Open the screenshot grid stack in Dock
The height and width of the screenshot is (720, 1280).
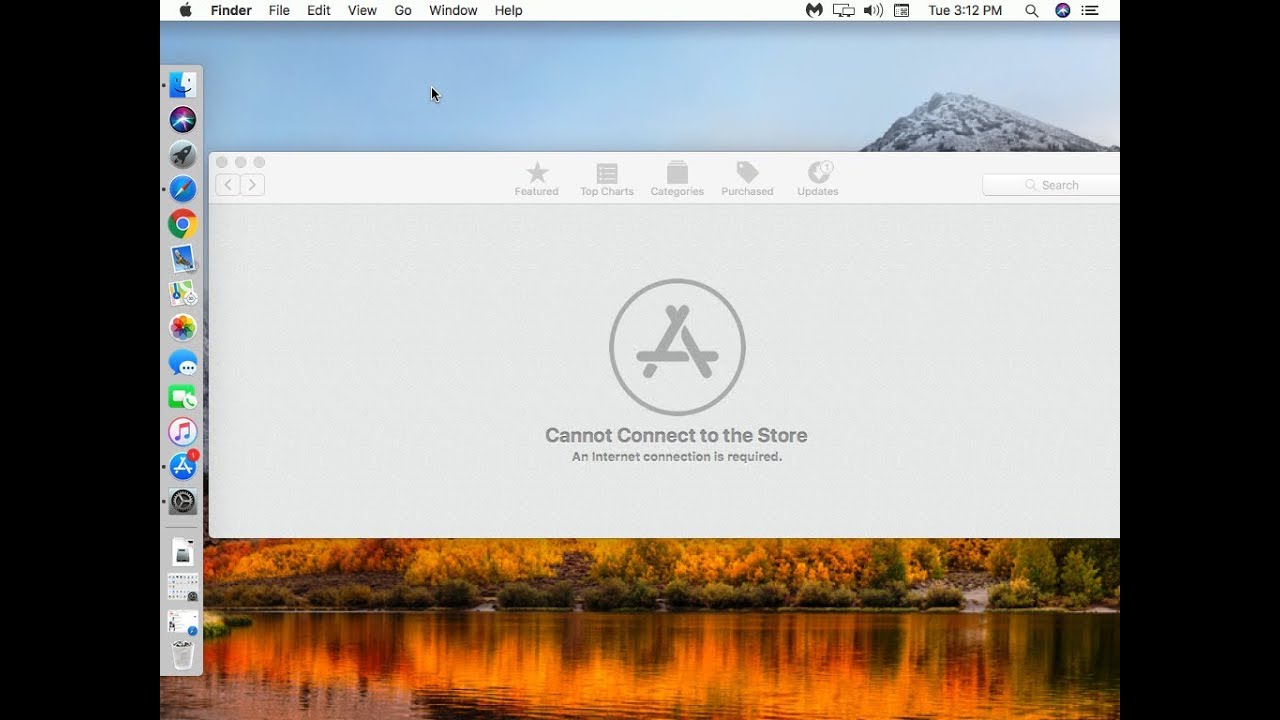point(182,587)
